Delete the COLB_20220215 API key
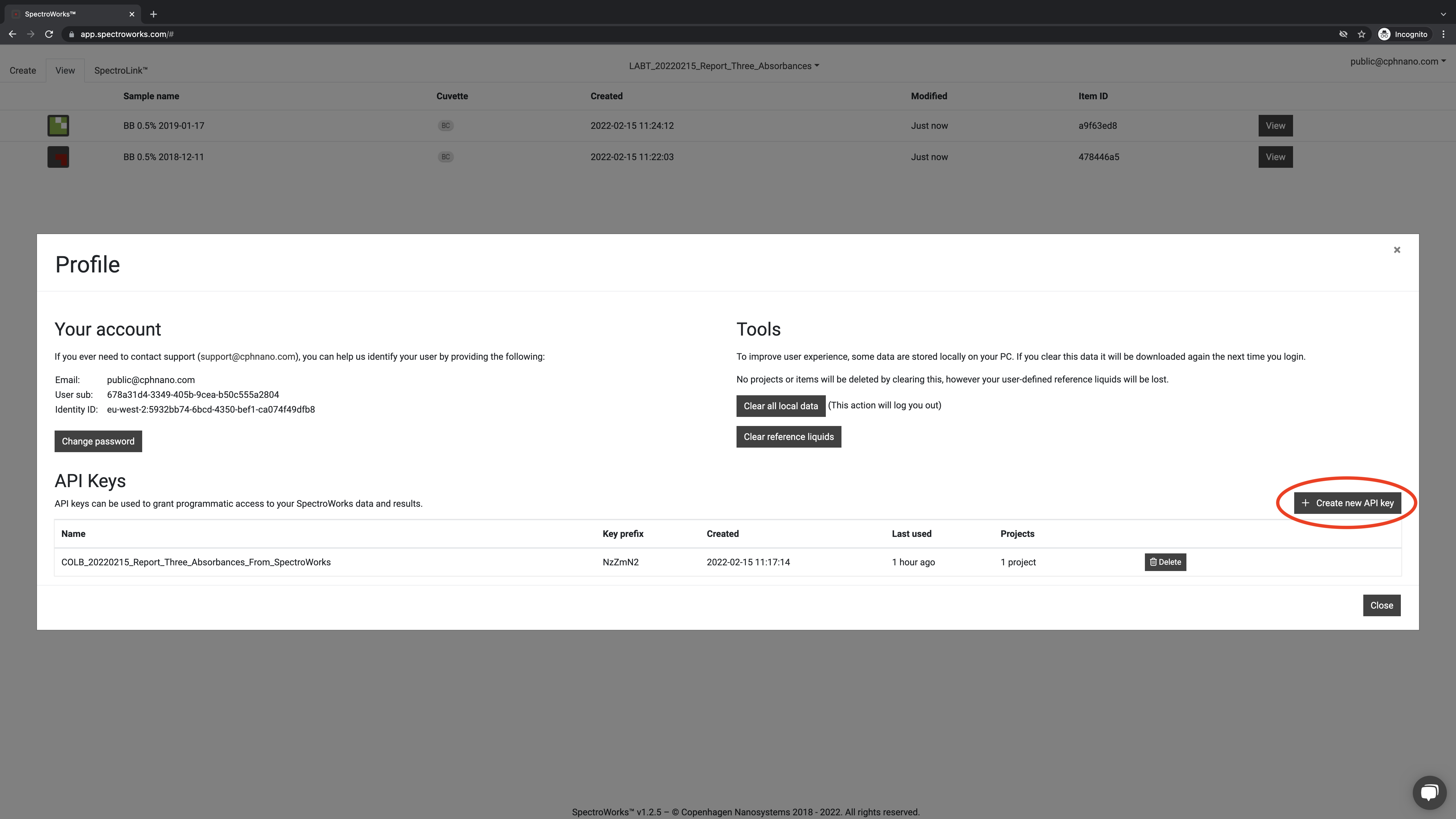The width and height of the screenshot is (1456, 819). pos(1165,562)
